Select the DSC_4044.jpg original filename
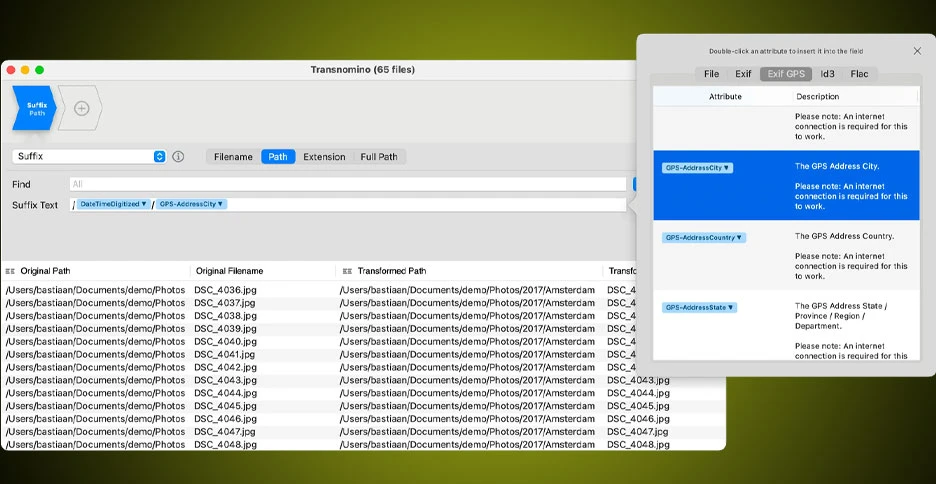This screenshot has width=936, height=484. (225, 393)
